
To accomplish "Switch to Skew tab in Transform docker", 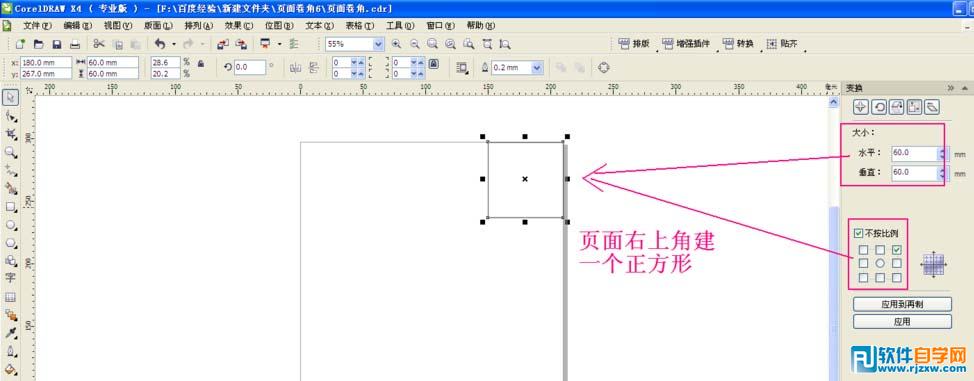I will tap(931, 107).
